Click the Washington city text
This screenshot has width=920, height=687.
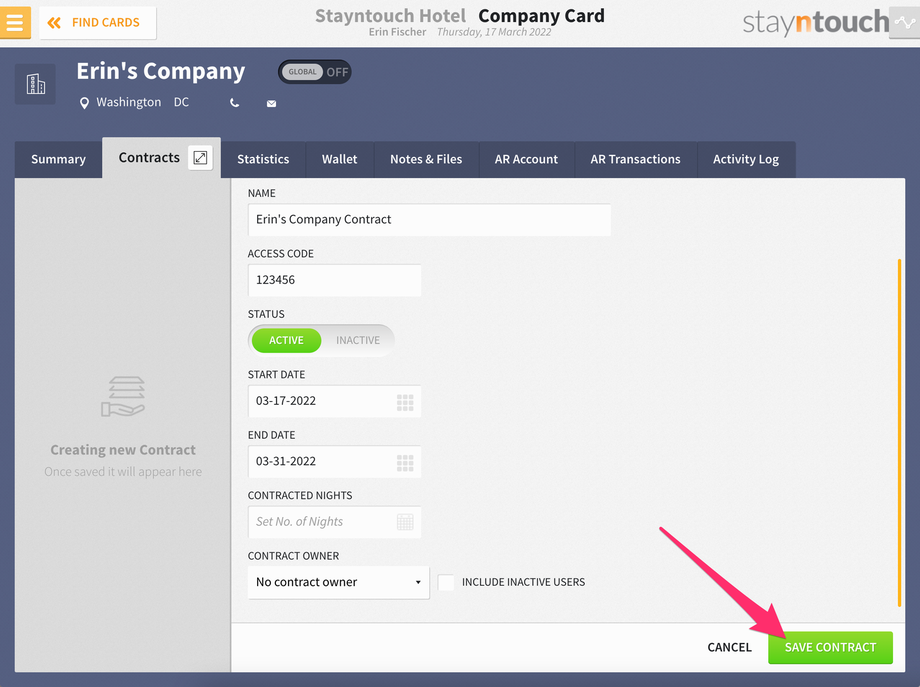(128, 102)
